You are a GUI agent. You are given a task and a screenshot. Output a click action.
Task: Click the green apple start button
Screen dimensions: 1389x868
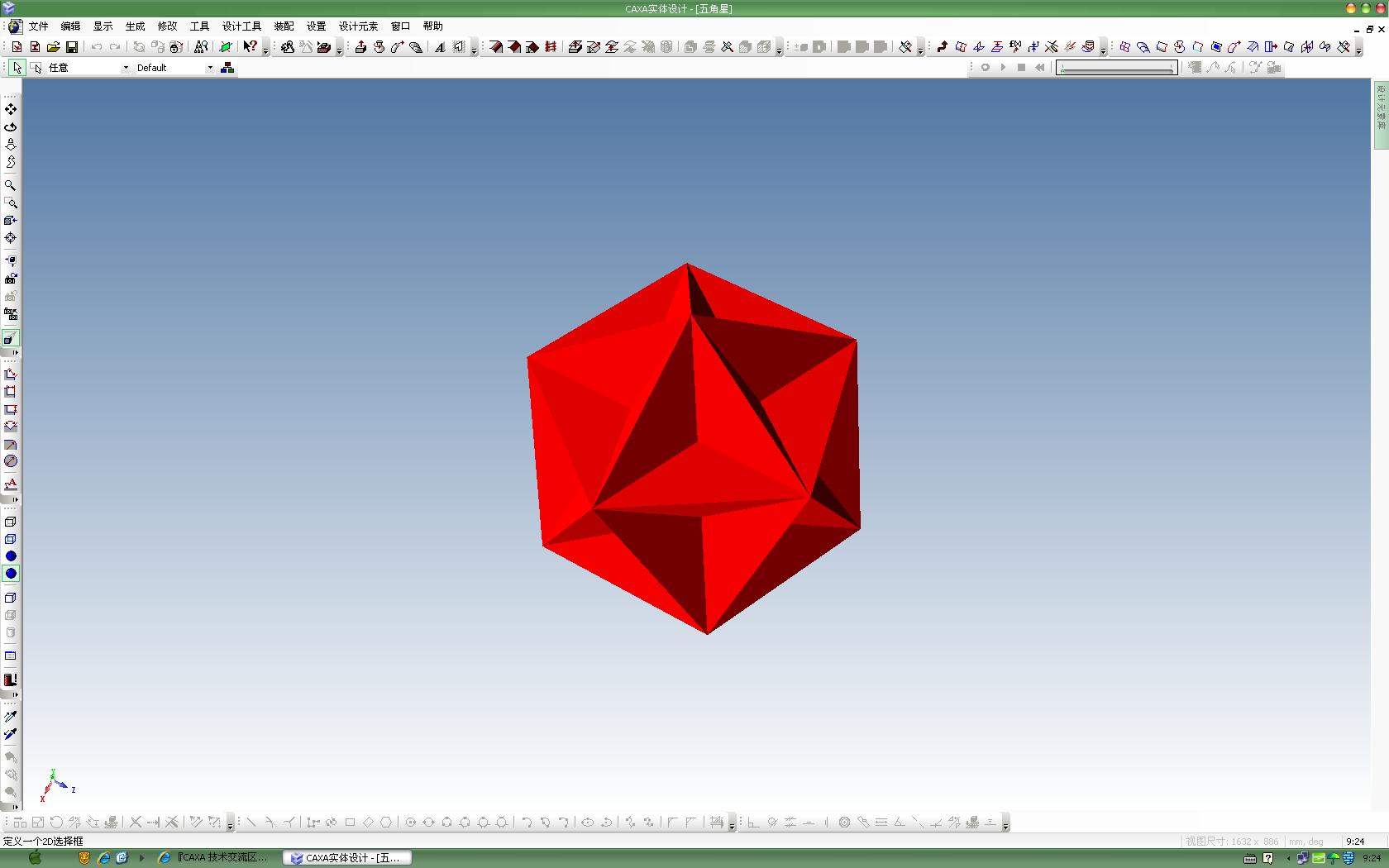(35, 858)
